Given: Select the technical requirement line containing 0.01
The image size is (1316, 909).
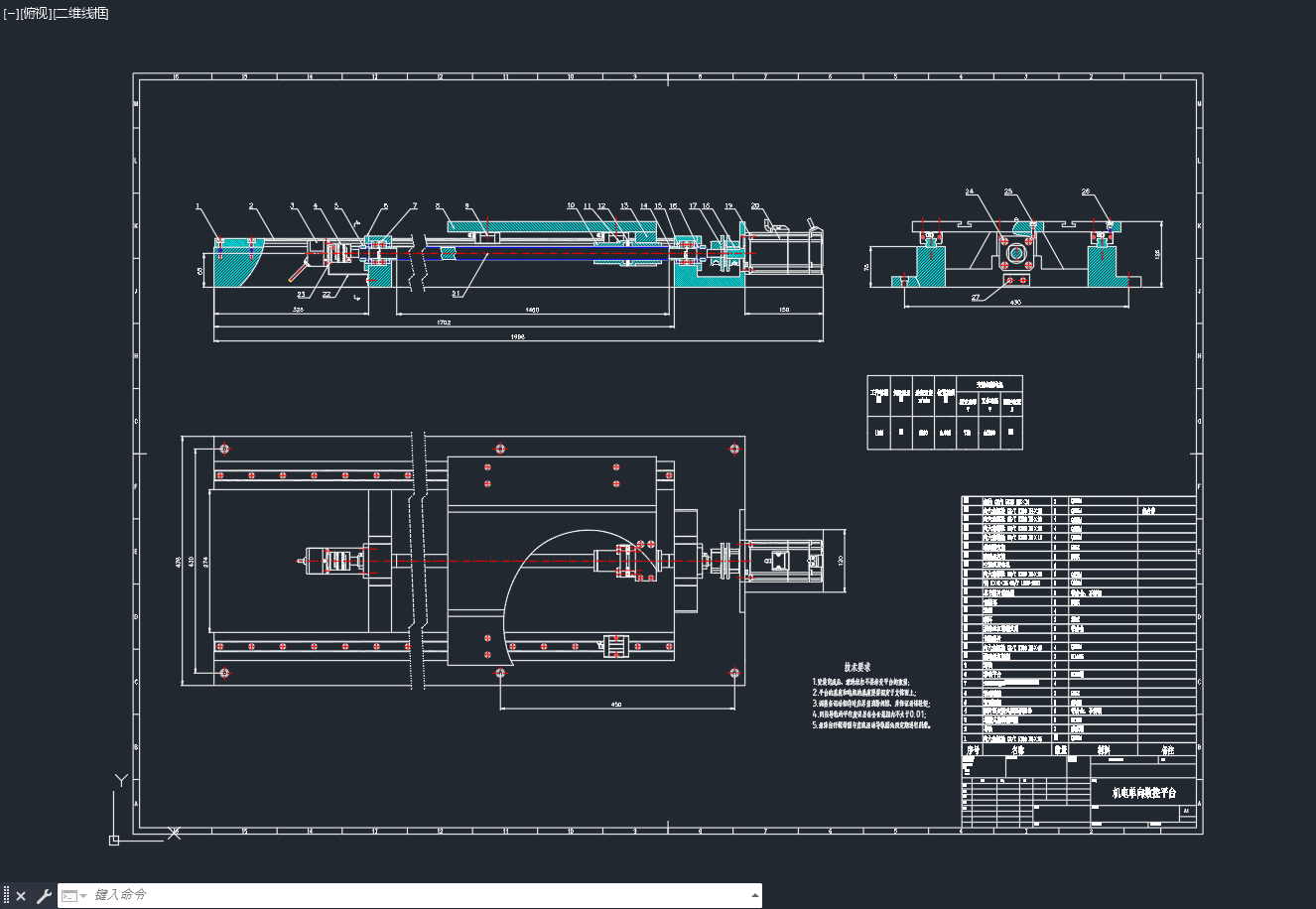Looking at the screenshot, I should tap(869, 714).
